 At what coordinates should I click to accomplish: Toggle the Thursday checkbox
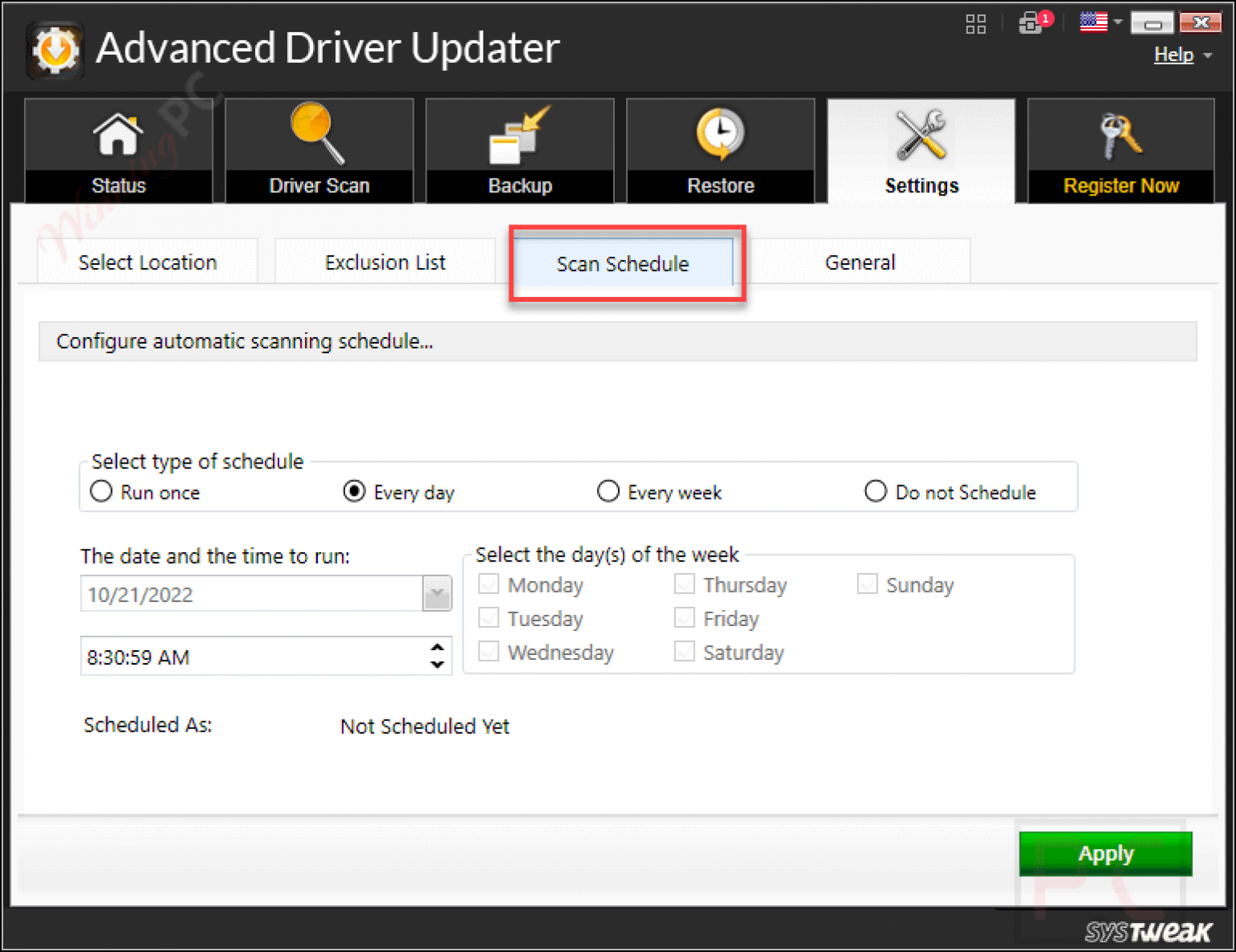pyautogui.click(x=684, y=583)
